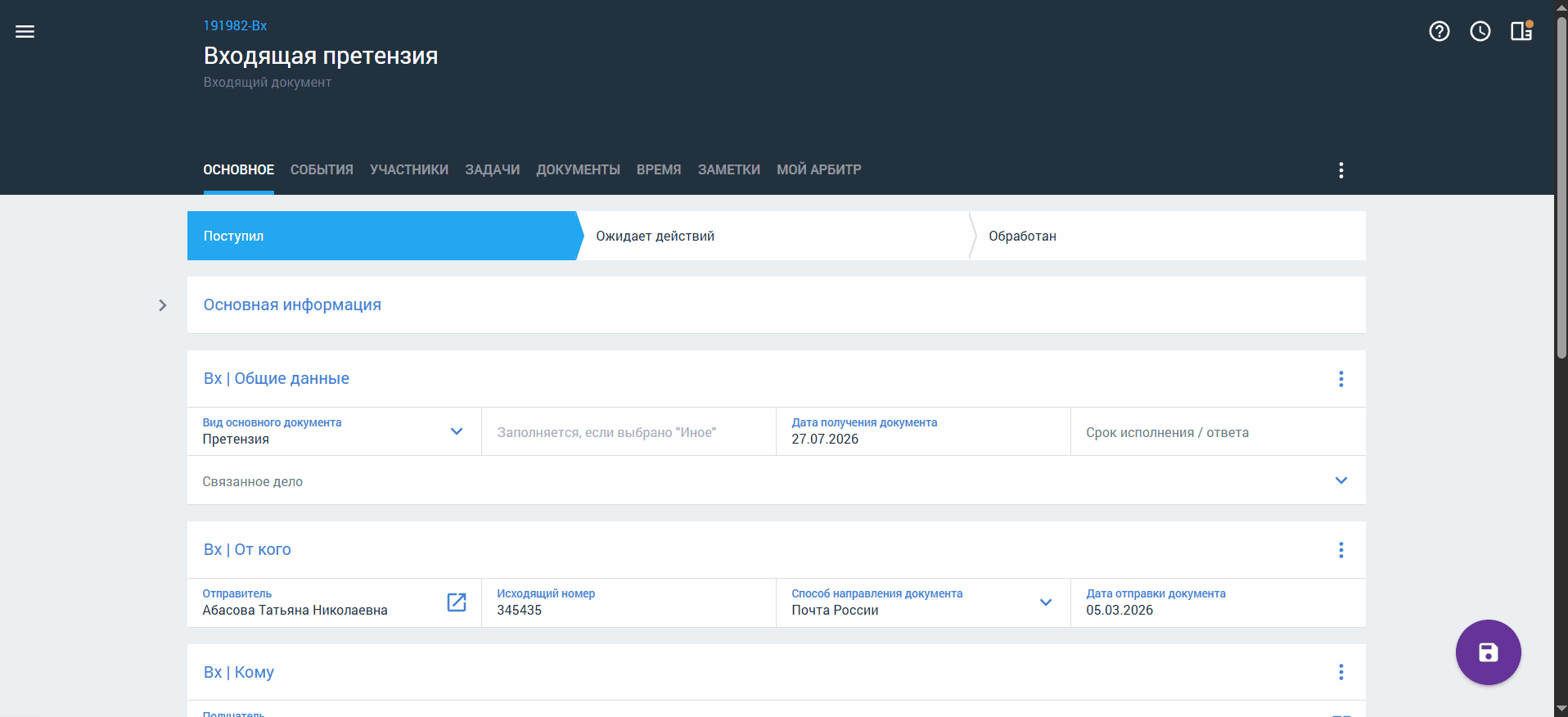1568x717 pixels.
Task: Click the page vertical scrollbar thumb
Action: pos(1561,187)
